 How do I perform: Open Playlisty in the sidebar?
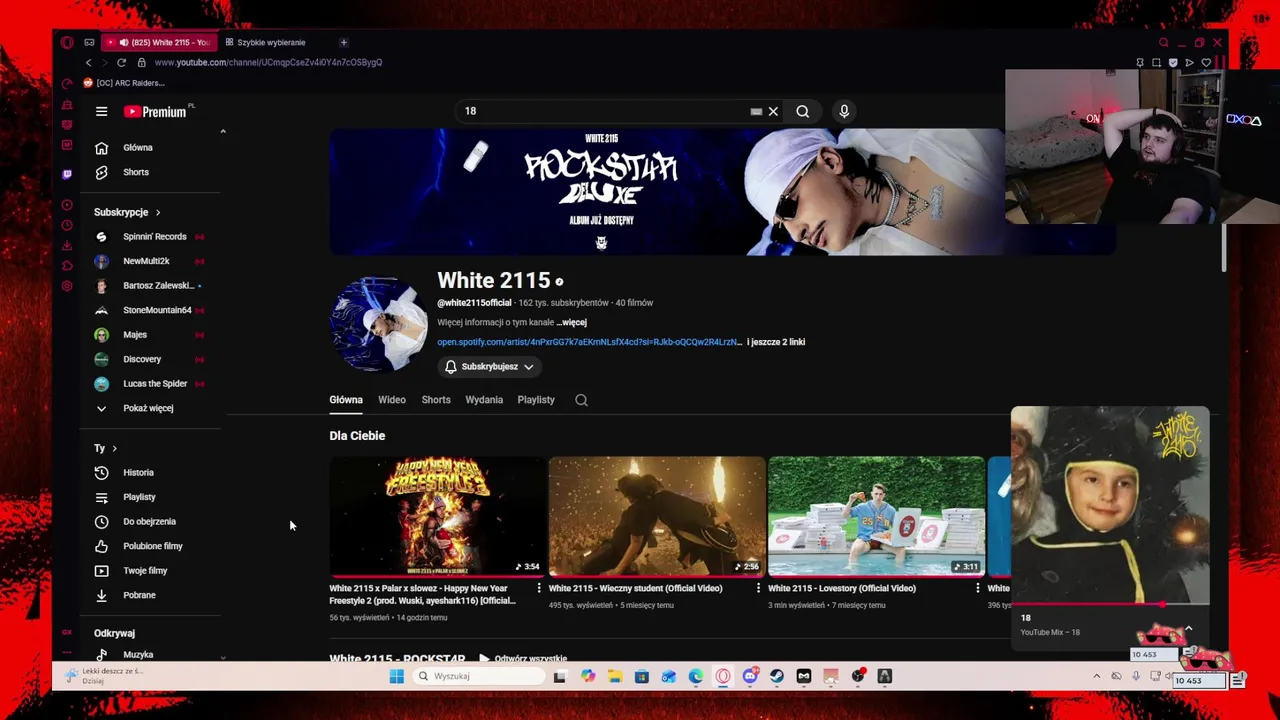point(138,497)
